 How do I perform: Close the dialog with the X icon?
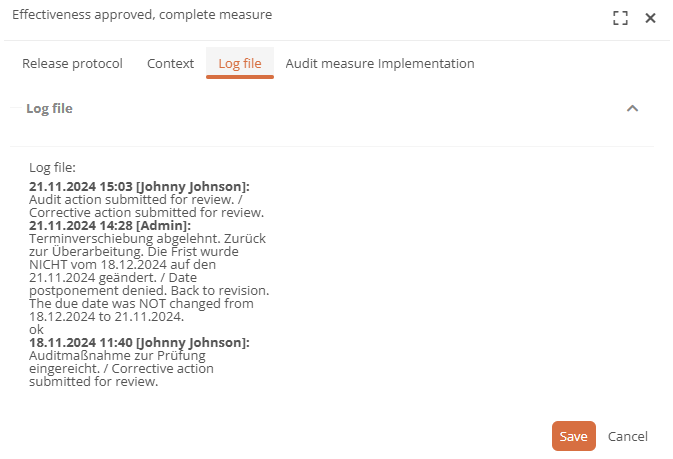650,18
